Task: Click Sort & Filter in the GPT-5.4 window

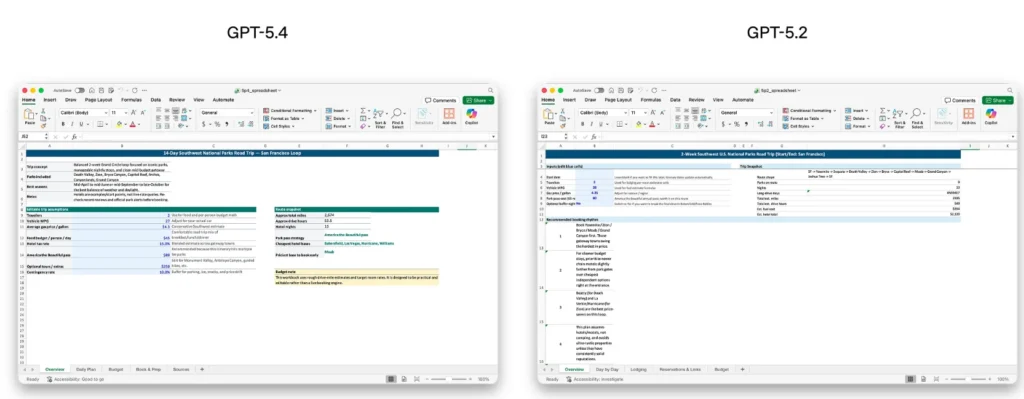Action: (x=381, y=118)
